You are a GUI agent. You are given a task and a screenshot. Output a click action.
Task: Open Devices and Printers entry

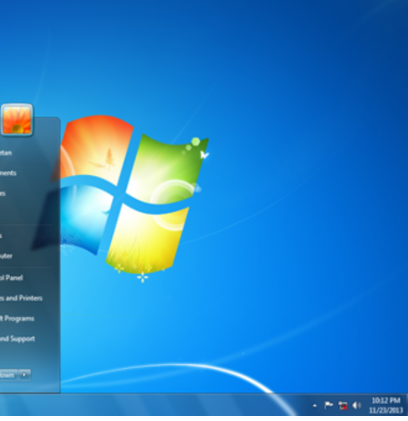pyautogui.click(x=21, y=298)
